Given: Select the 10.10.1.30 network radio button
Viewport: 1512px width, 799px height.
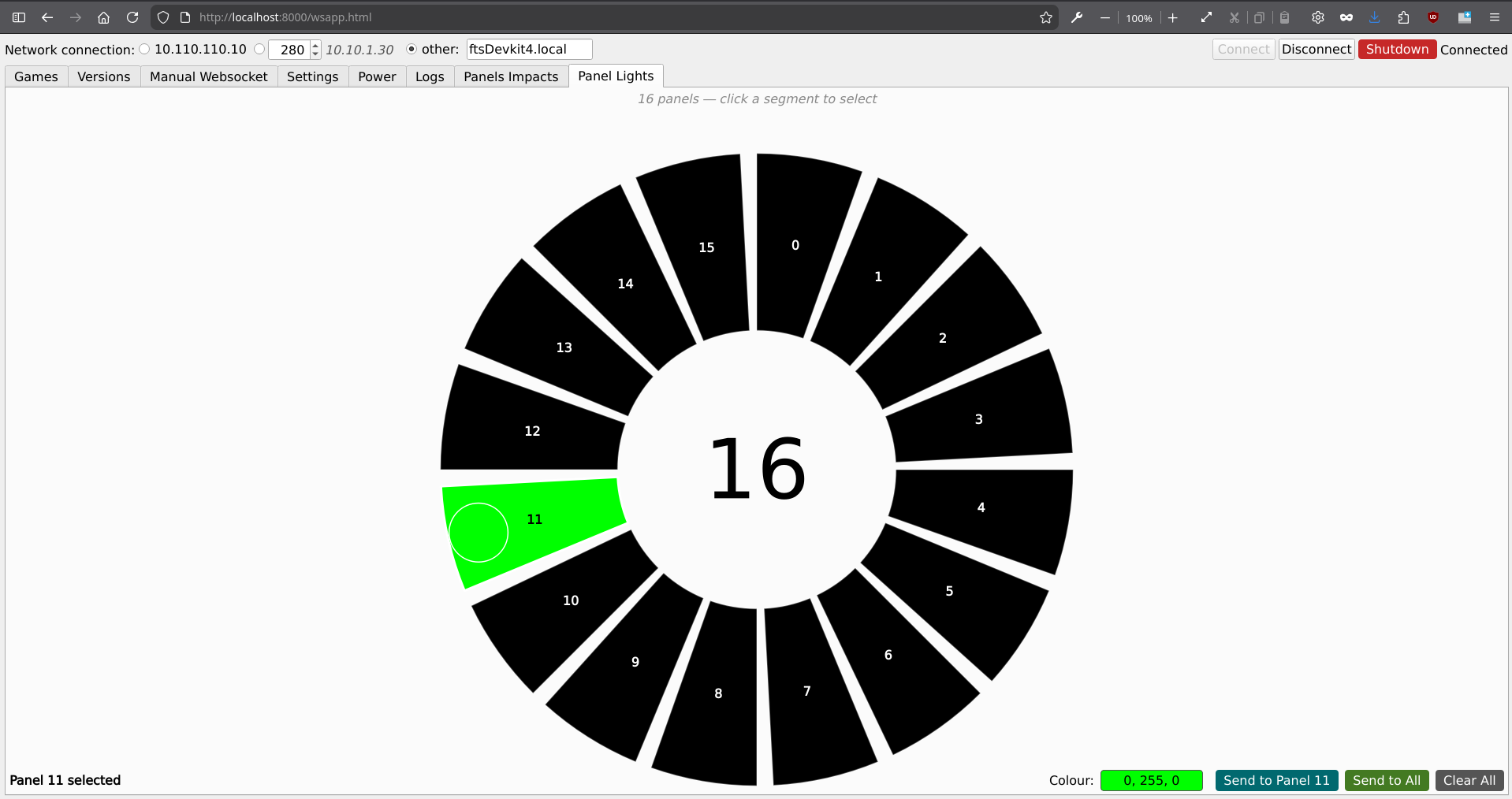Looking at the screenshot, I should pyautogui.click(x=259, y=49).
